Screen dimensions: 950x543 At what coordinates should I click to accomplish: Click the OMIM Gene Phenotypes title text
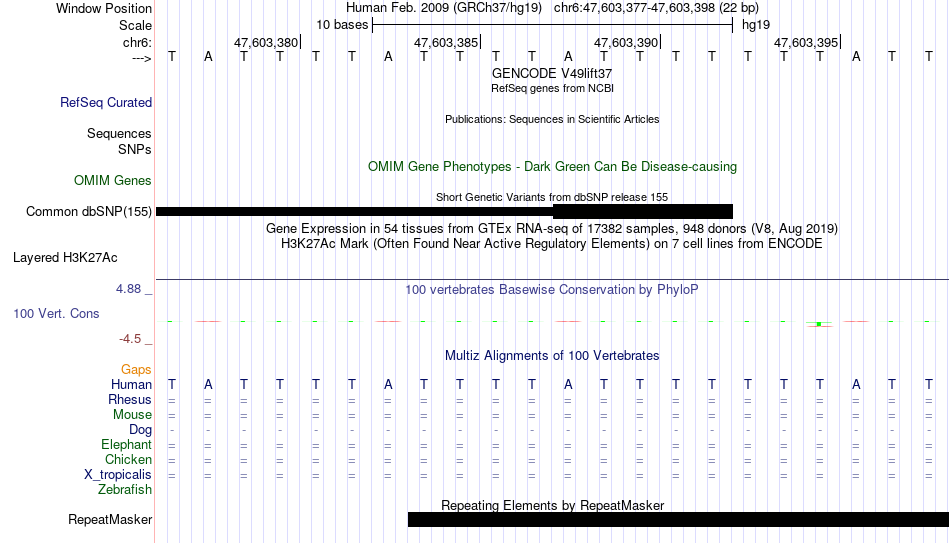(x=552, y=167)
